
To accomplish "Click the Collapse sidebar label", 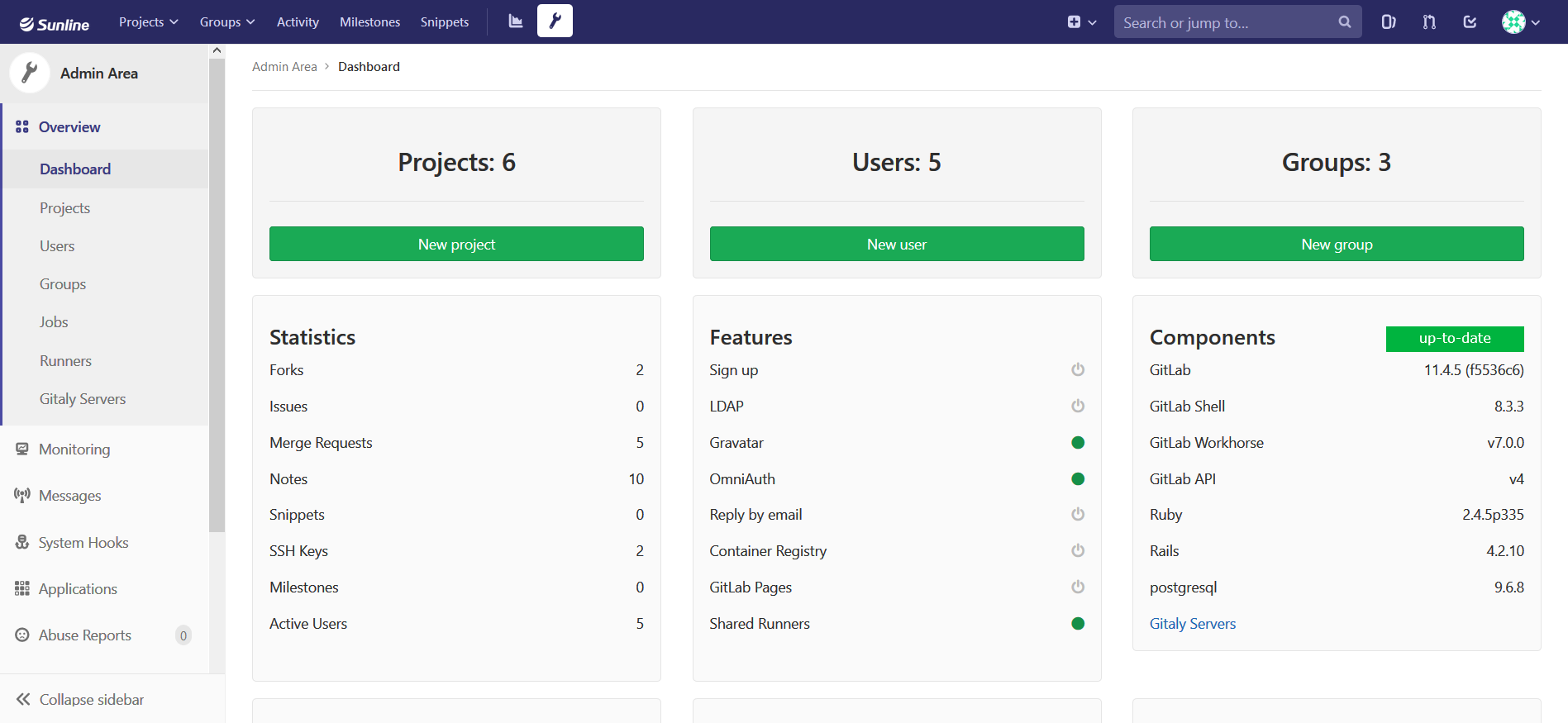I will click(92, 699).
